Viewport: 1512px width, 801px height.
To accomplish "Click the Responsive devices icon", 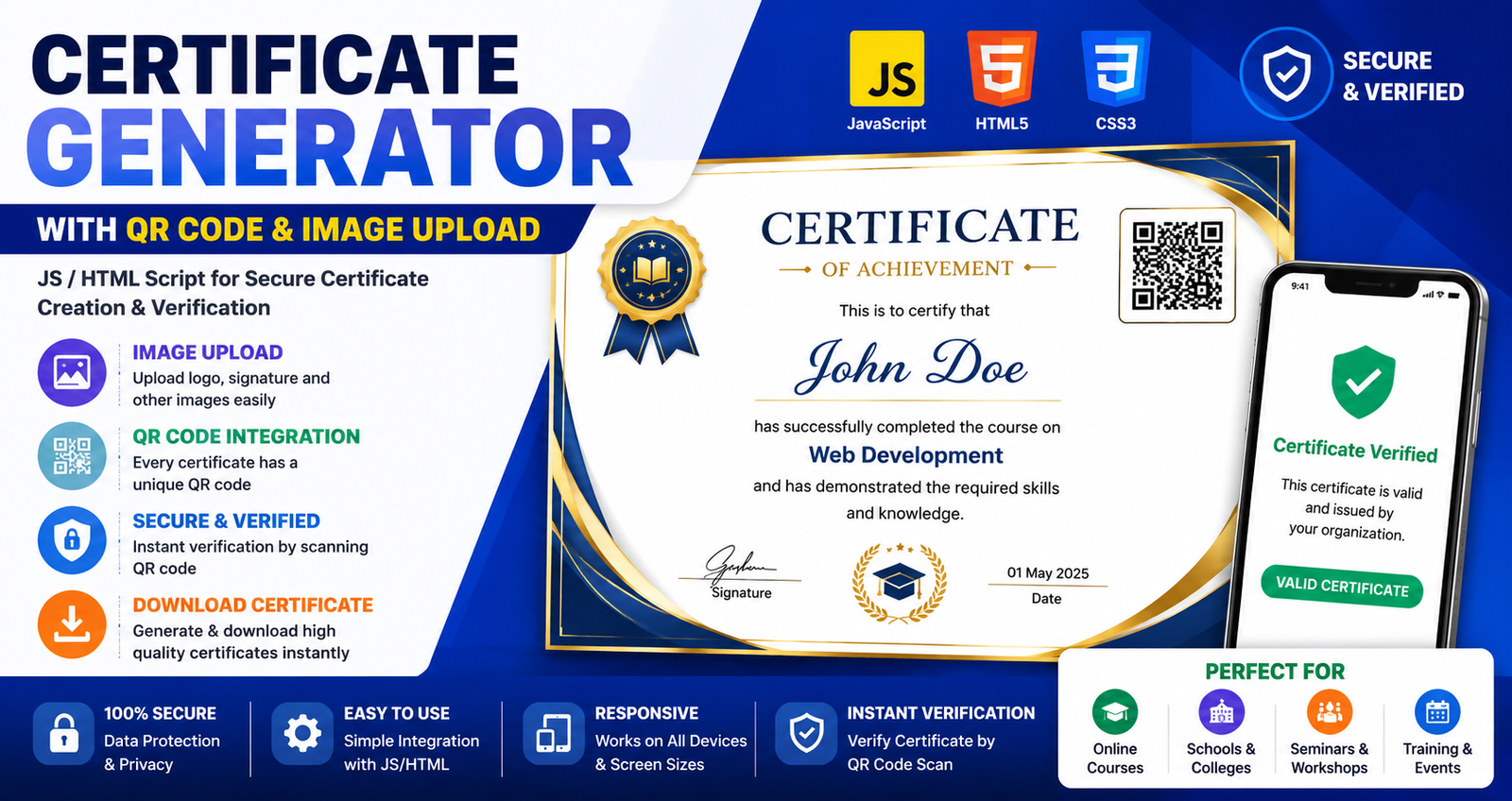I will 554,733.
